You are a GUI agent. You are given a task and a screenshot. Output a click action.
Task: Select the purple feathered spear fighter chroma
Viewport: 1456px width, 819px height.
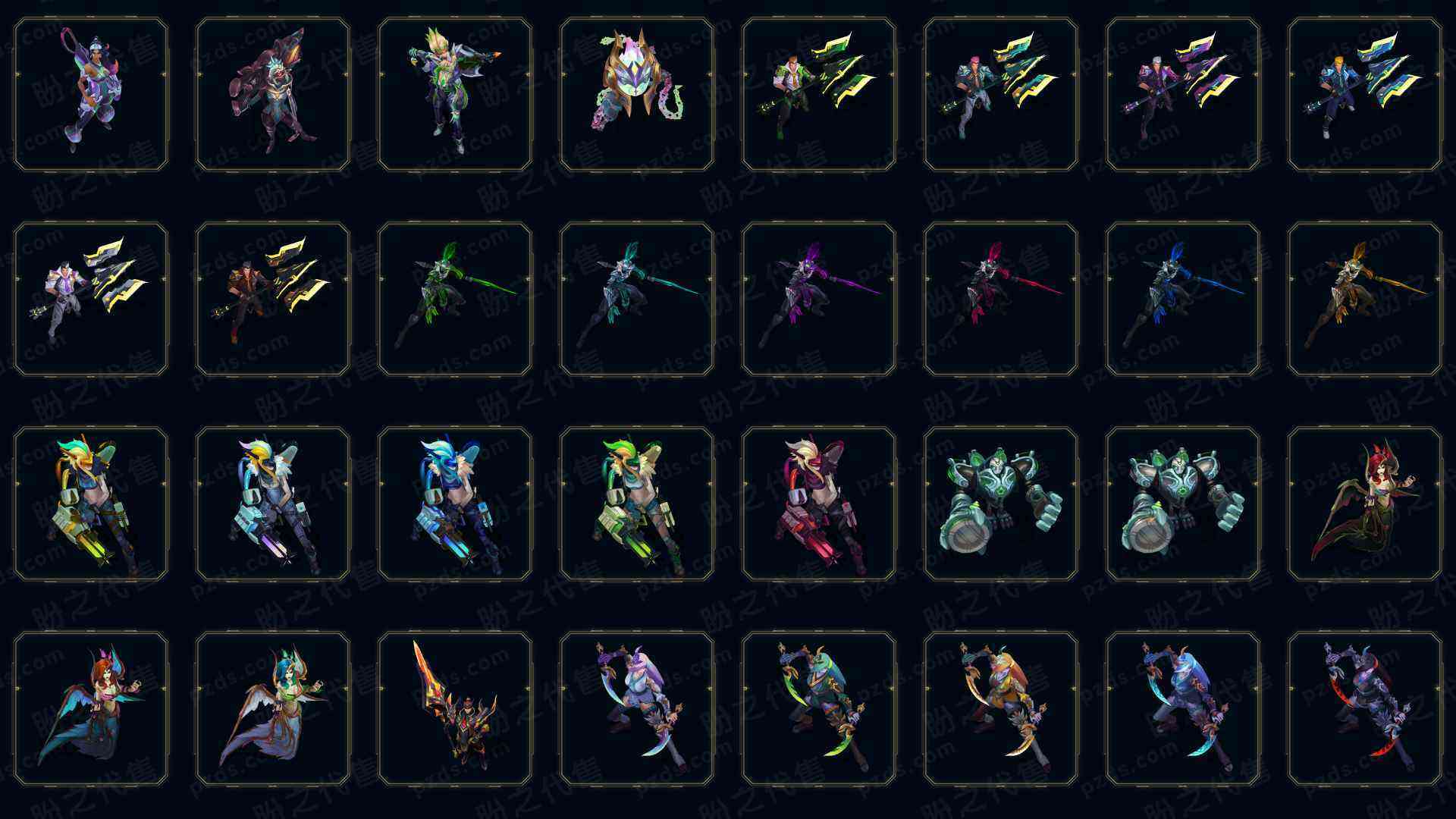click(x=819, y=299)
